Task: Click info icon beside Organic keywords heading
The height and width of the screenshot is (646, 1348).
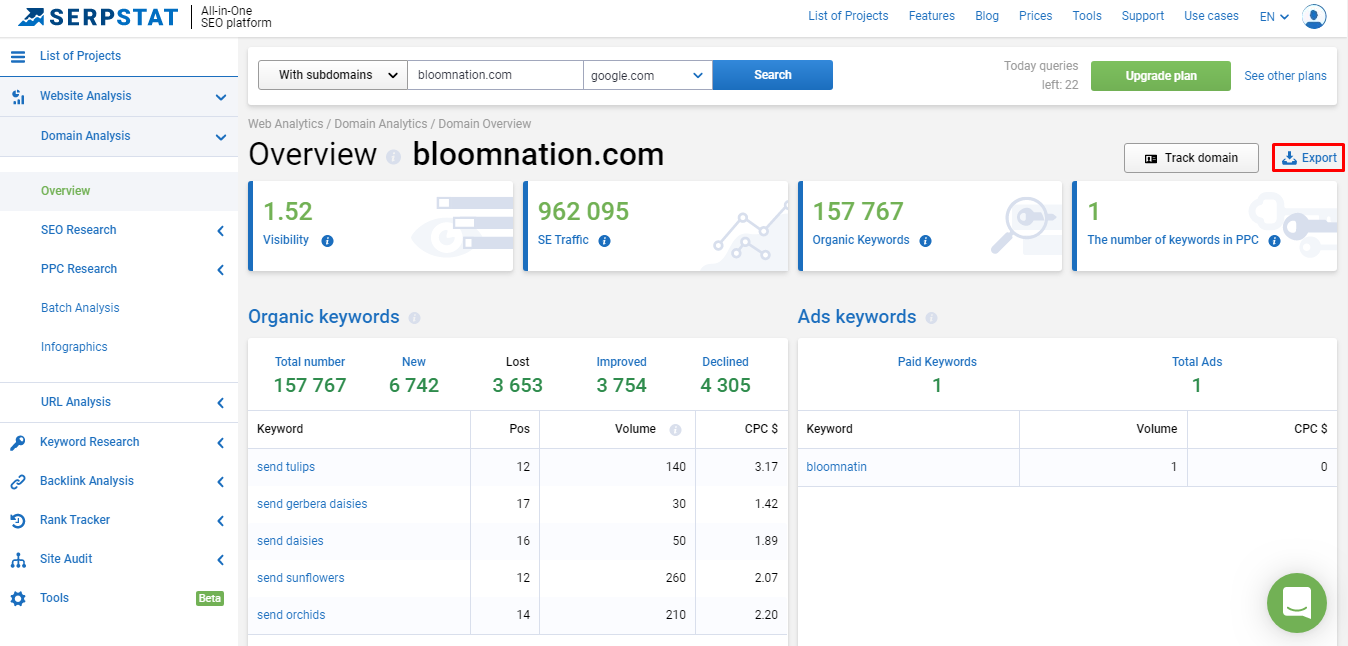Action: tap(415, 318)
